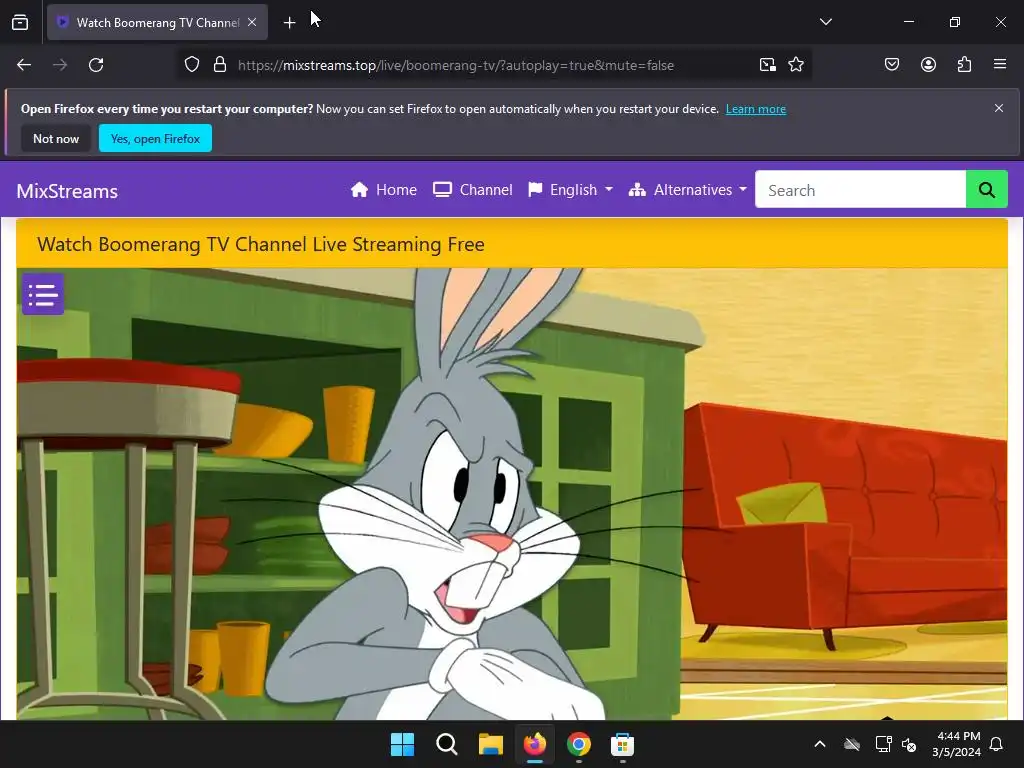
Task: Bookmark this page with the star
Action: (795, 65)
